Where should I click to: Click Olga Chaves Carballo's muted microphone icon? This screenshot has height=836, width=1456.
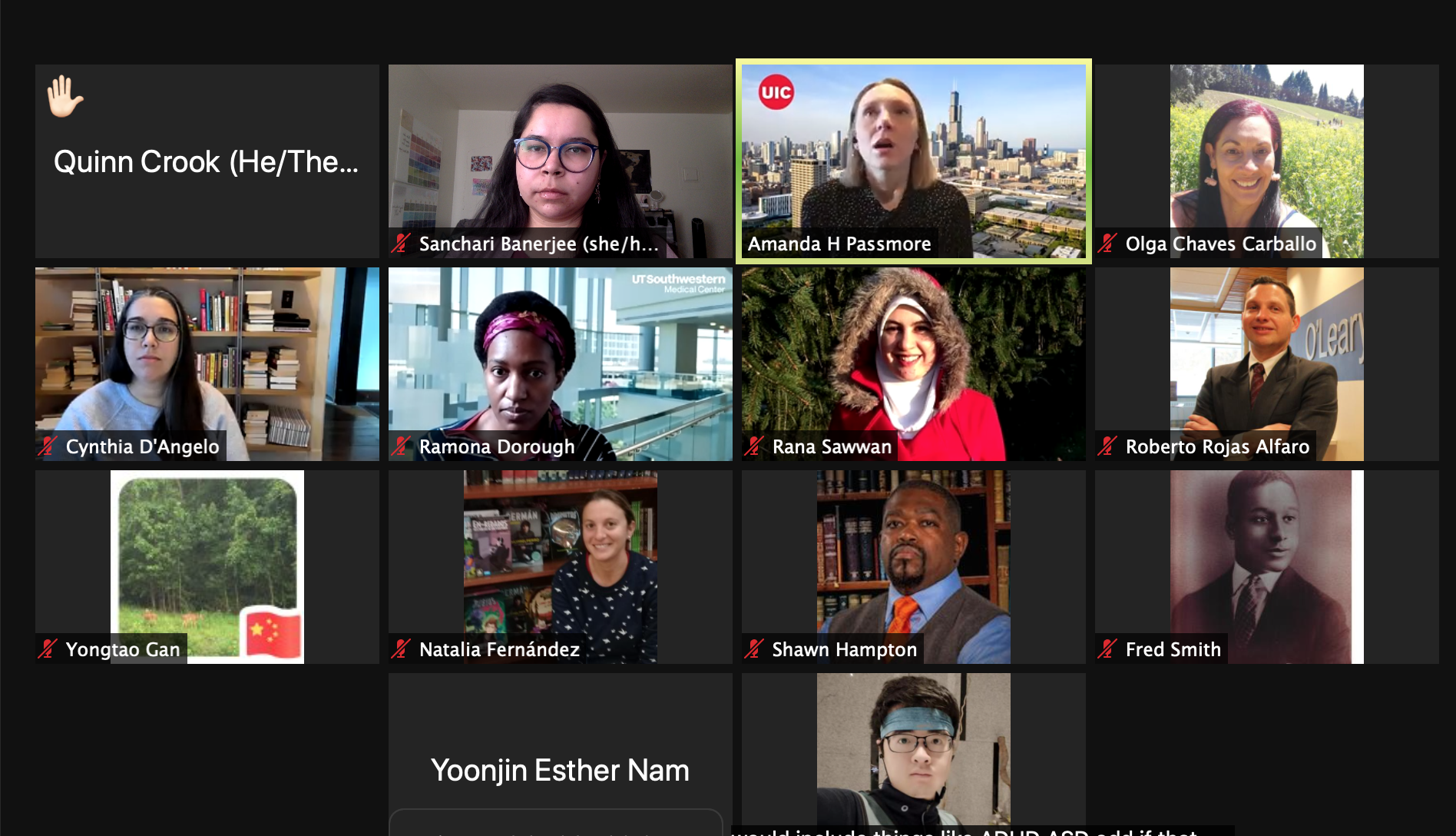pyautogui.click(x=1107, y=244)
